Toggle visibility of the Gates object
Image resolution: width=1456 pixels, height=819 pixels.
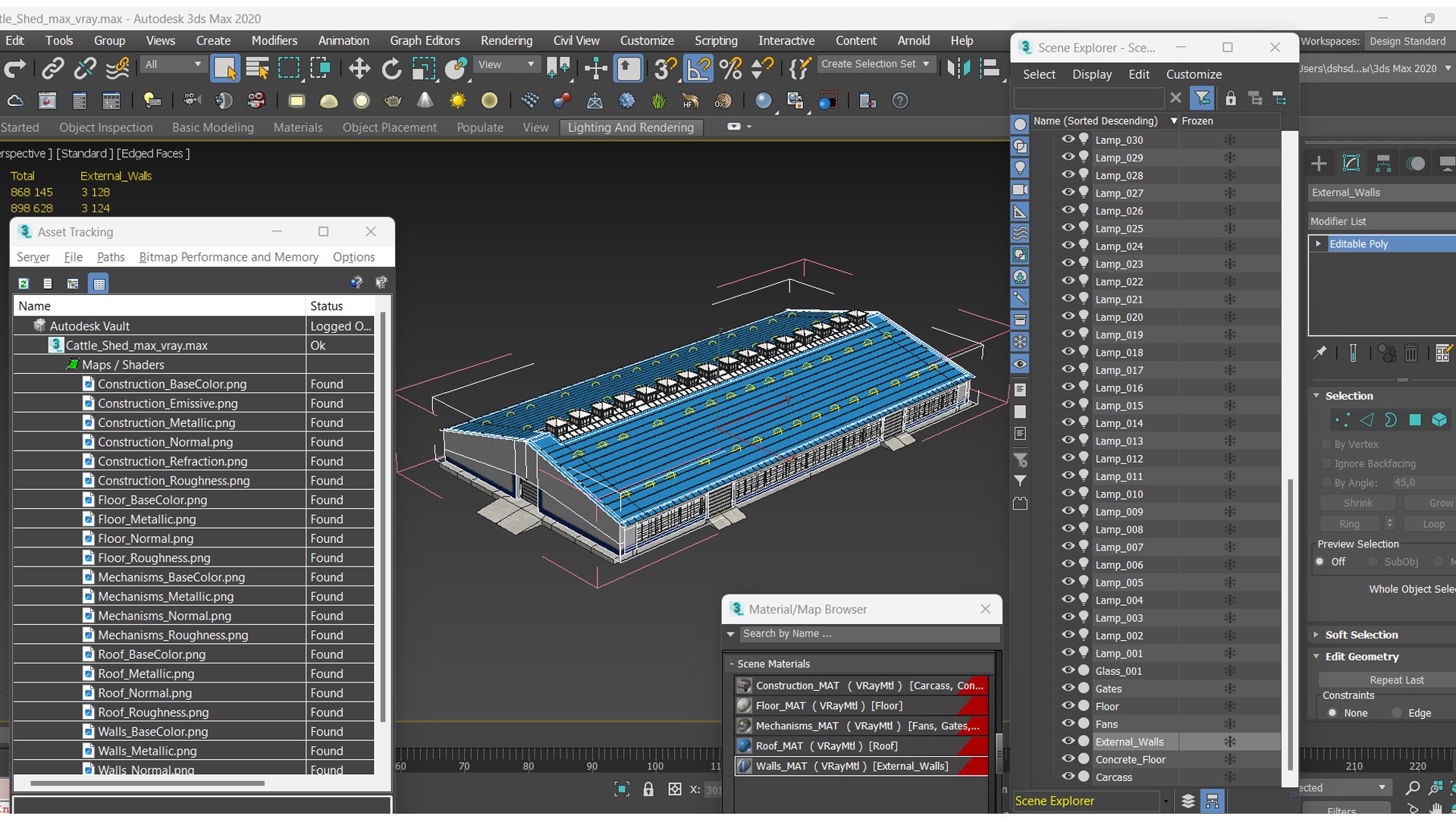1068,688
